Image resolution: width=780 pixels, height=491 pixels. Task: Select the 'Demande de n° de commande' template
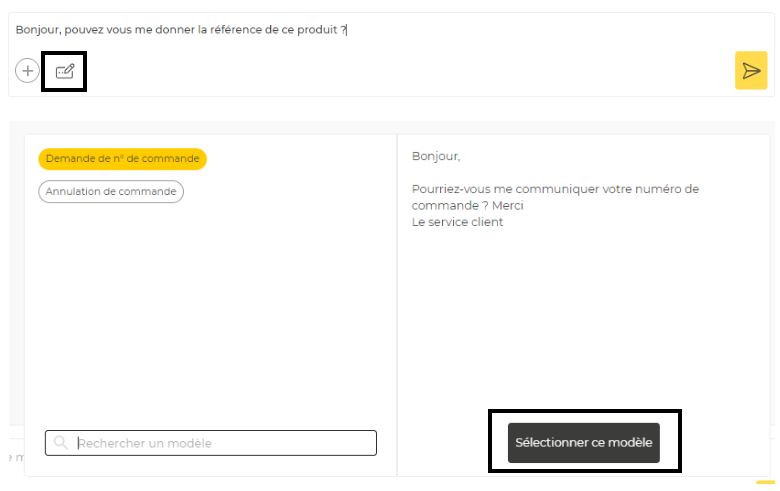click(x=122, y=159)
